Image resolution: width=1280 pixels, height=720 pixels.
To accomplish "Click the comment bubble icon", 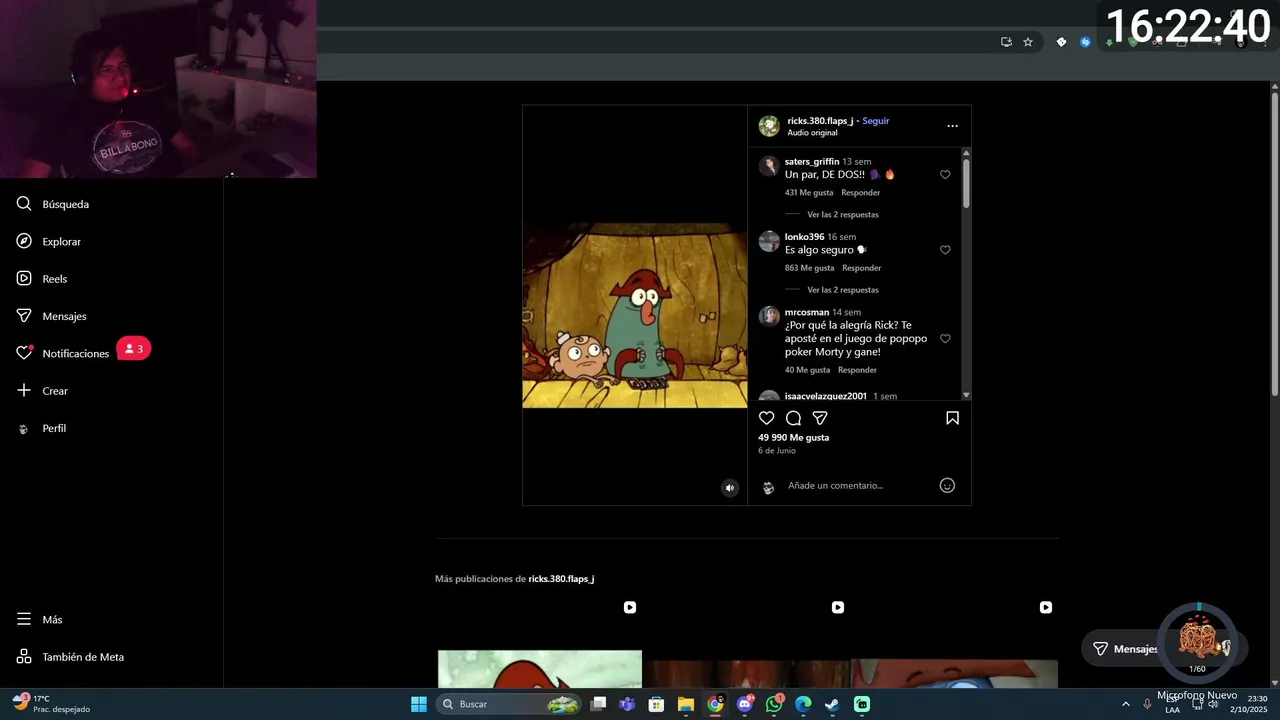I will pos(793,418).
